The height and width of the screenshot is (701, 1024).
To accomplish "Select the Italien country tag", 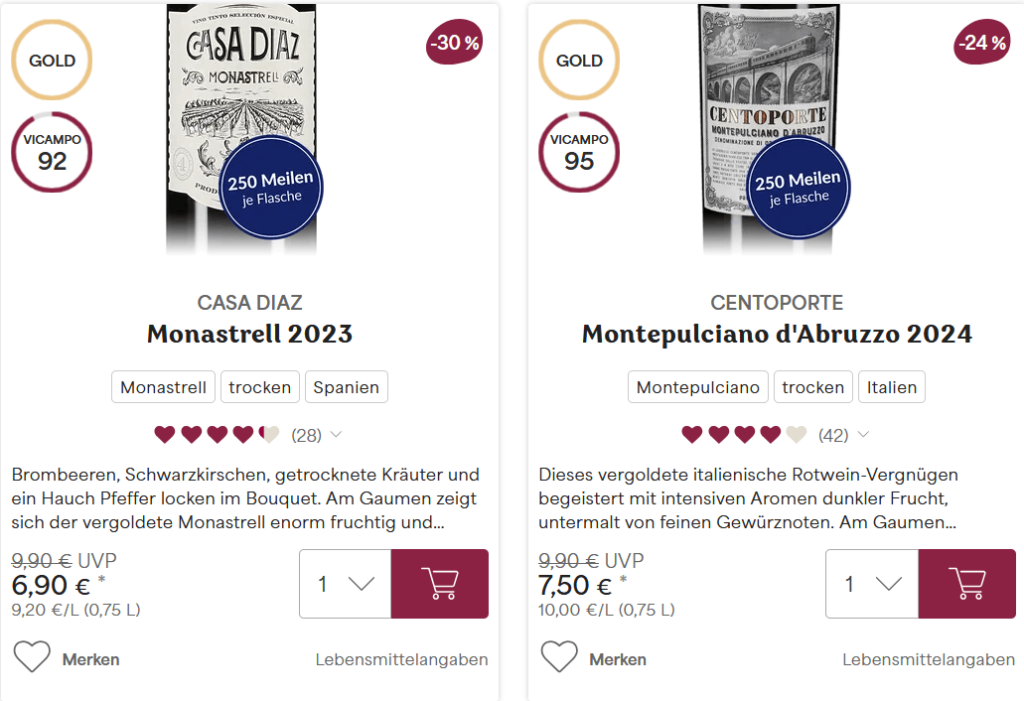I will pyautogui.click(x=892, y=387).
